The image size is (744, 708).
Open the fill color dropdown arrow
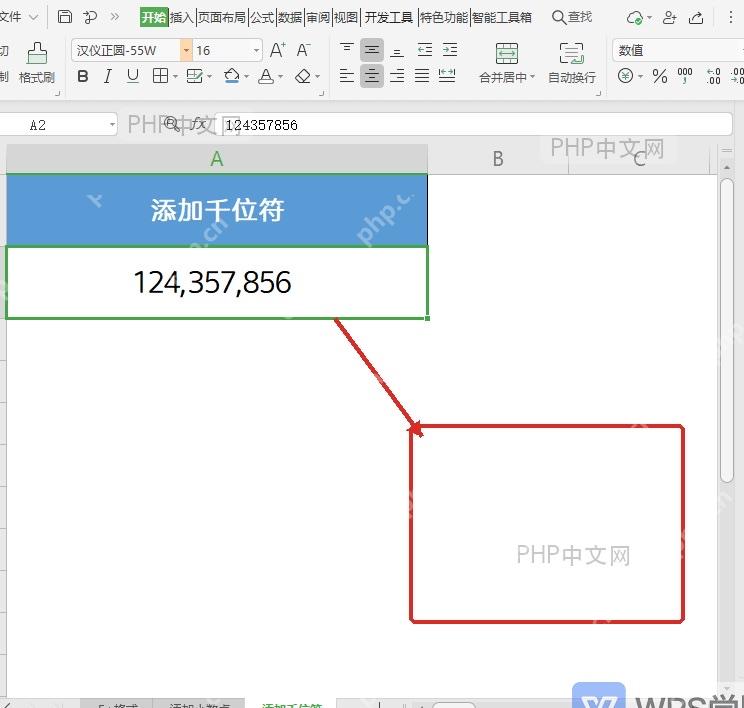246,76
